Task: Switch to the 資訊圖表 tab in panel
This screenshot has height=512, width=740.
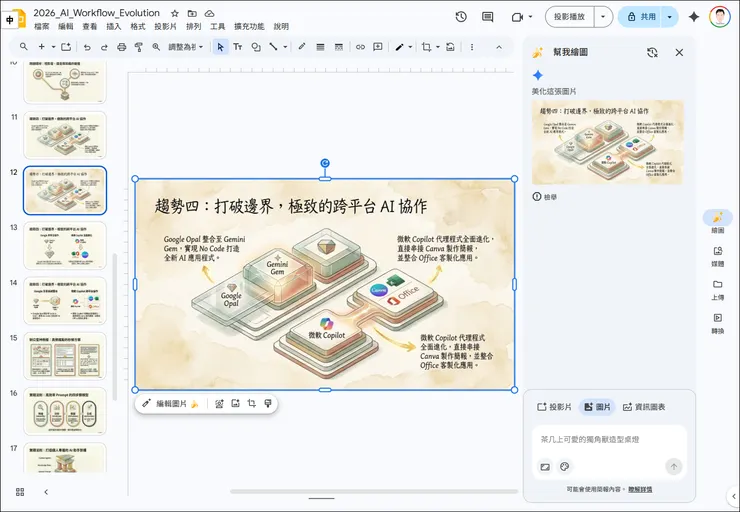Action: (644, 407)
